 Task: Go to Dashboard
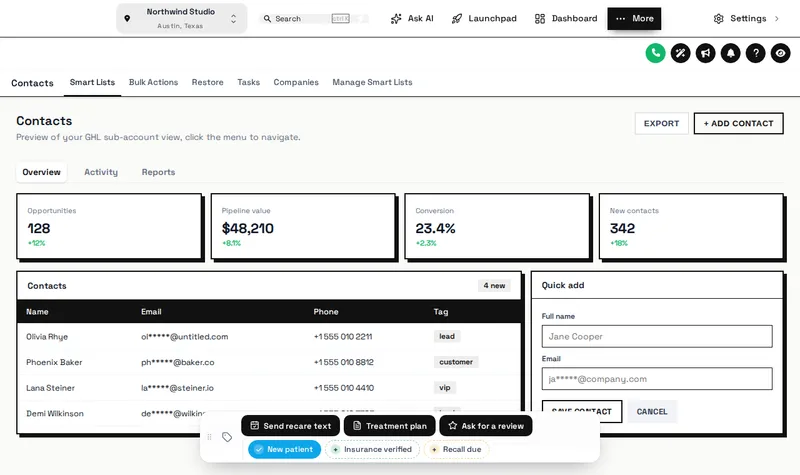(566, 18)
